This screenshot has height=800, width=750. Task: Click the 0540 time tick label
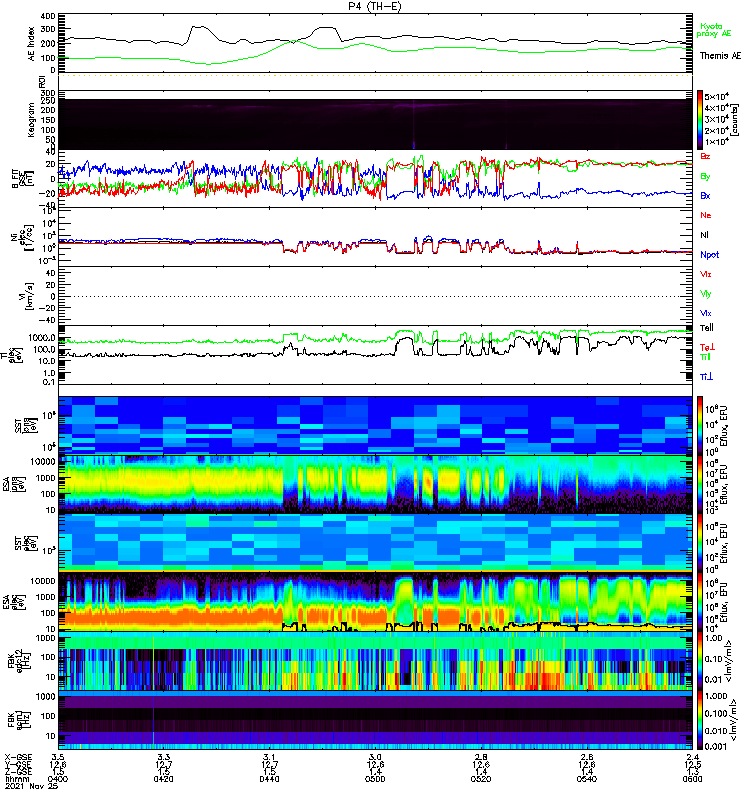click(587, 779)
